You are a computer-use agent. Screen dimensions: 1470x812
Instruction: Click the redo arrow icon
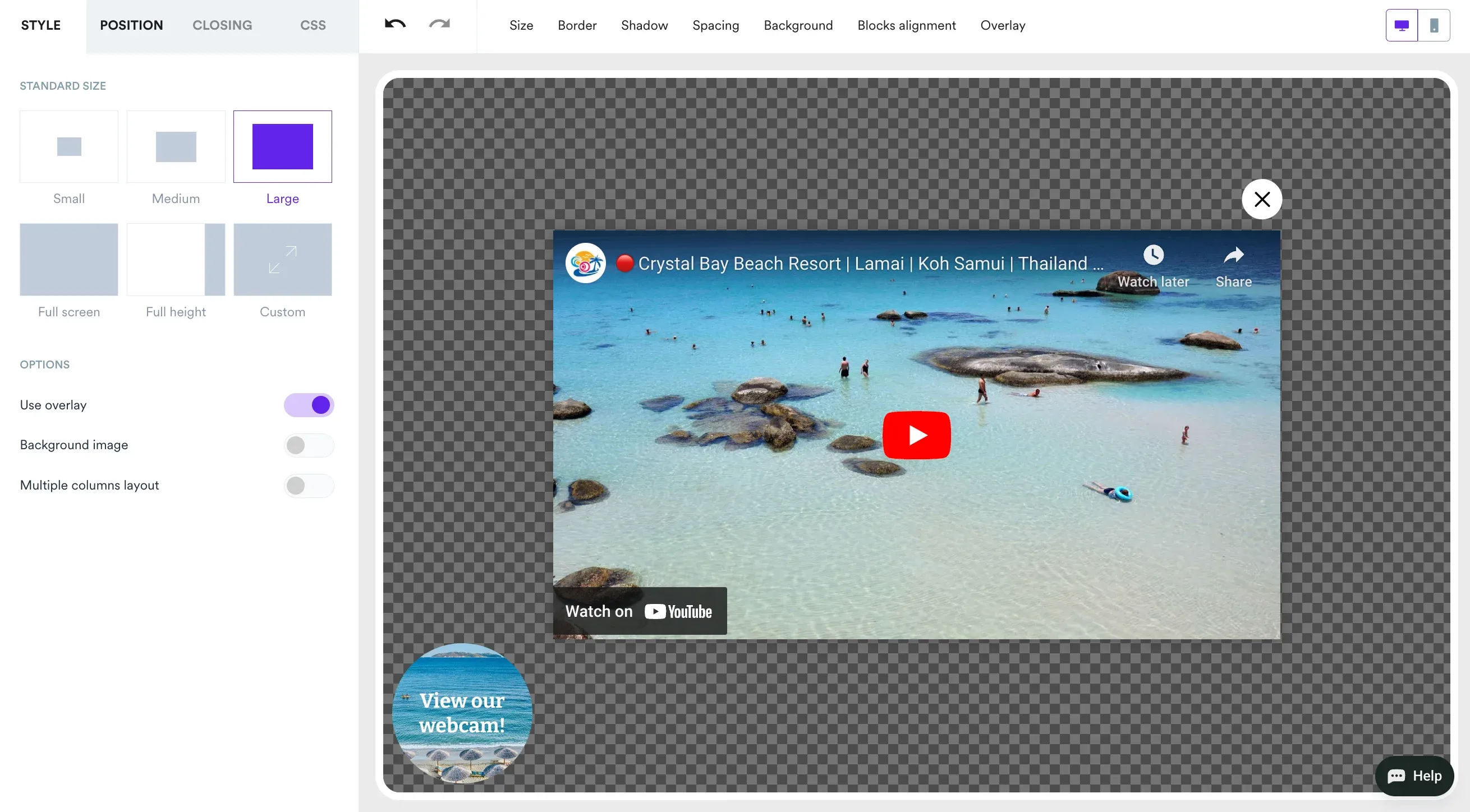(439, 24)
